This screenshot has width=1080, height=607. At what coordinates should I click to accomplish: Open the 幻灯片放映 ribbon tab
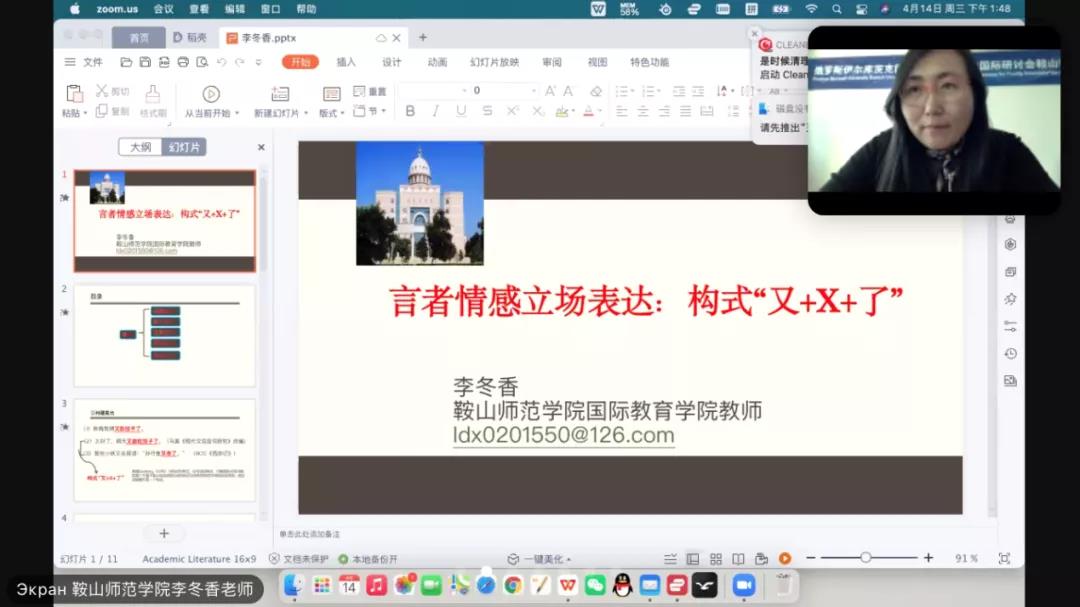click(494, 62)
